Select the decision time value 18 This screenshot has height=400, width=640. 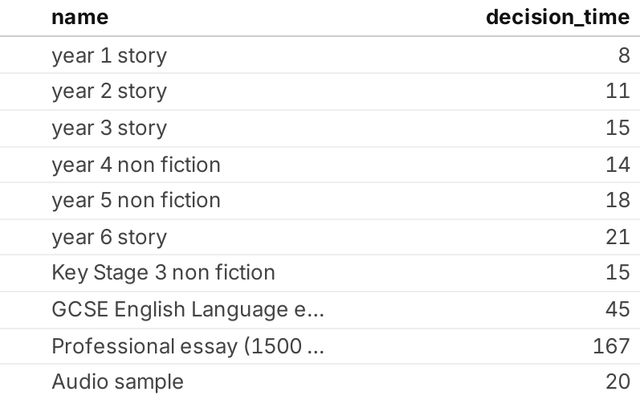coord(617,200)
